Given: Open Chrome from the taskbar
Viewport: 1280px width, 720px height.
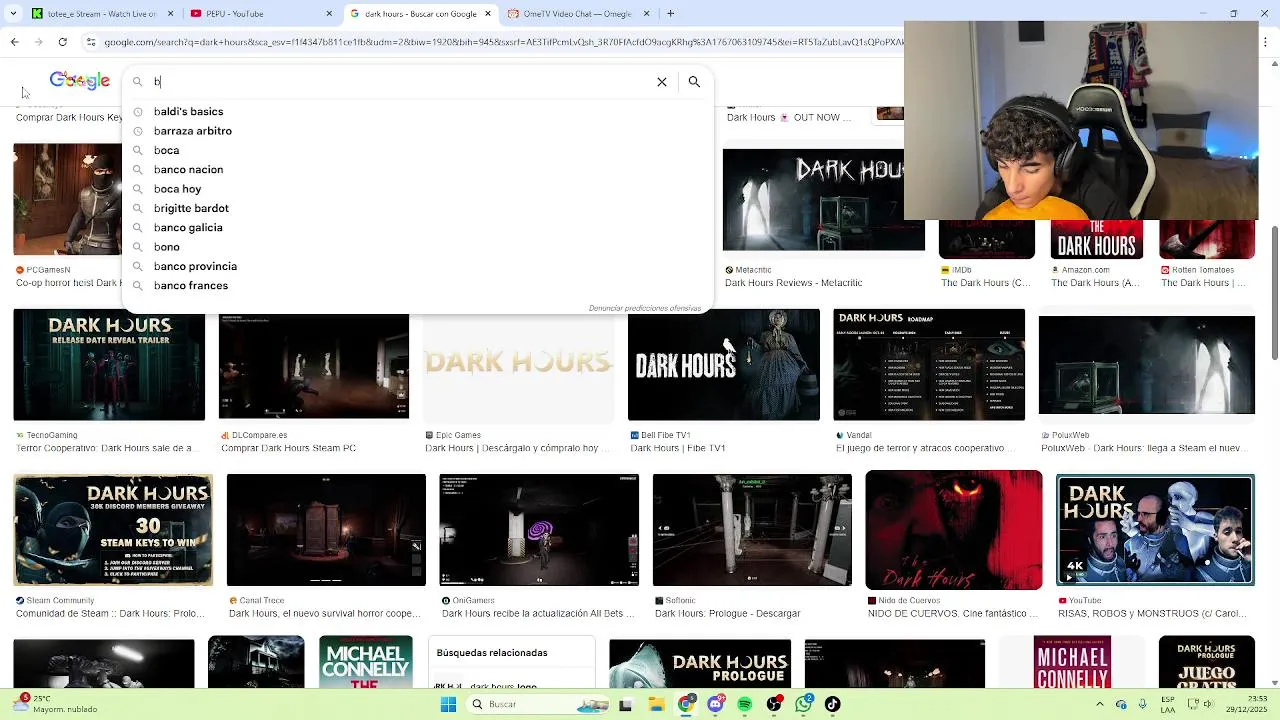Looking at the screenshot, I should click(686, 704).
